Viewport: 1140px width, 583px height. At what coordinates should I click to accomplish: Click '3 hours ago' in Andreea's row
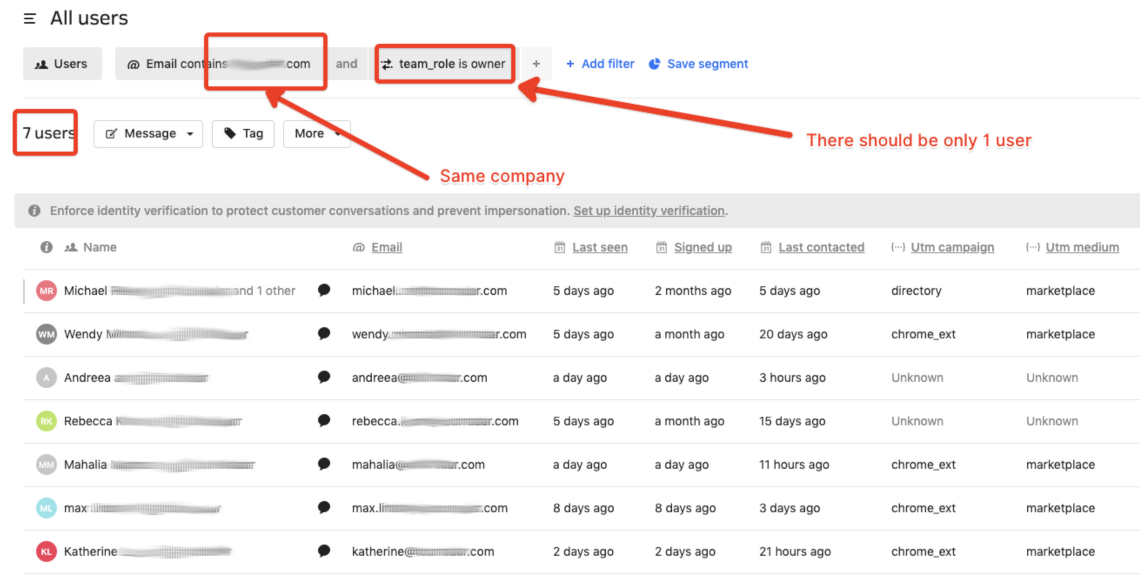[792, 378]
